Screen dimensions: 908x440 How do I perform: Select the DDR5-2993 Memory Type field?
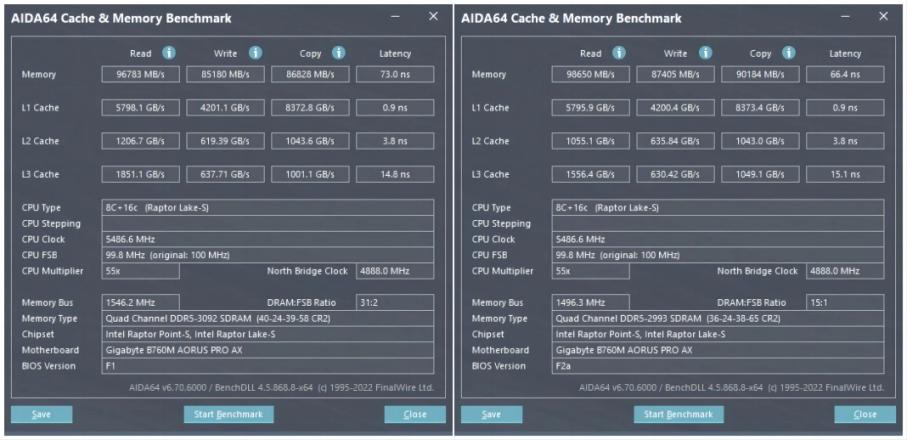coord(718,318)
